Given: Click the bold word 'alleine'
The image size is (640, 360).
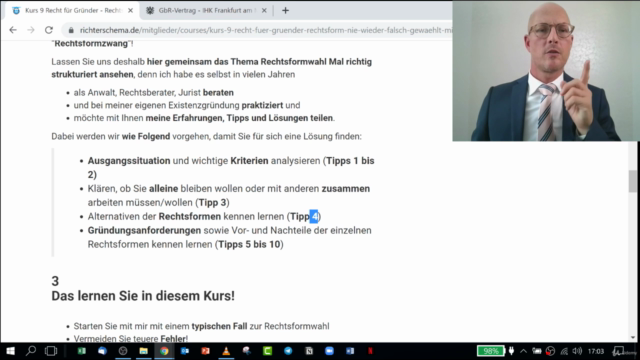Looking at the screenshot, I should click(x=163, y=189).
